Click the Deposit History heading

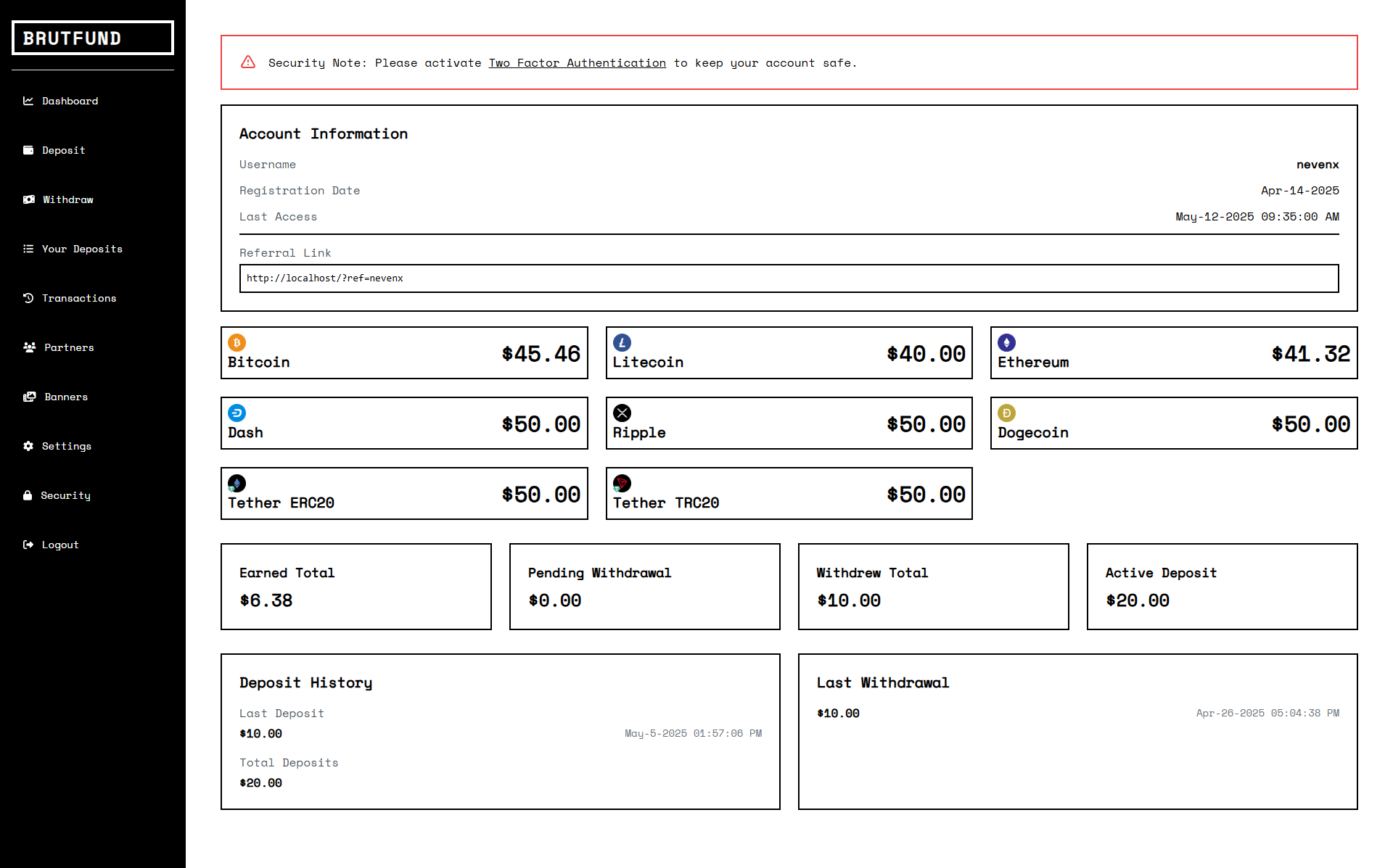click(305, 683)
